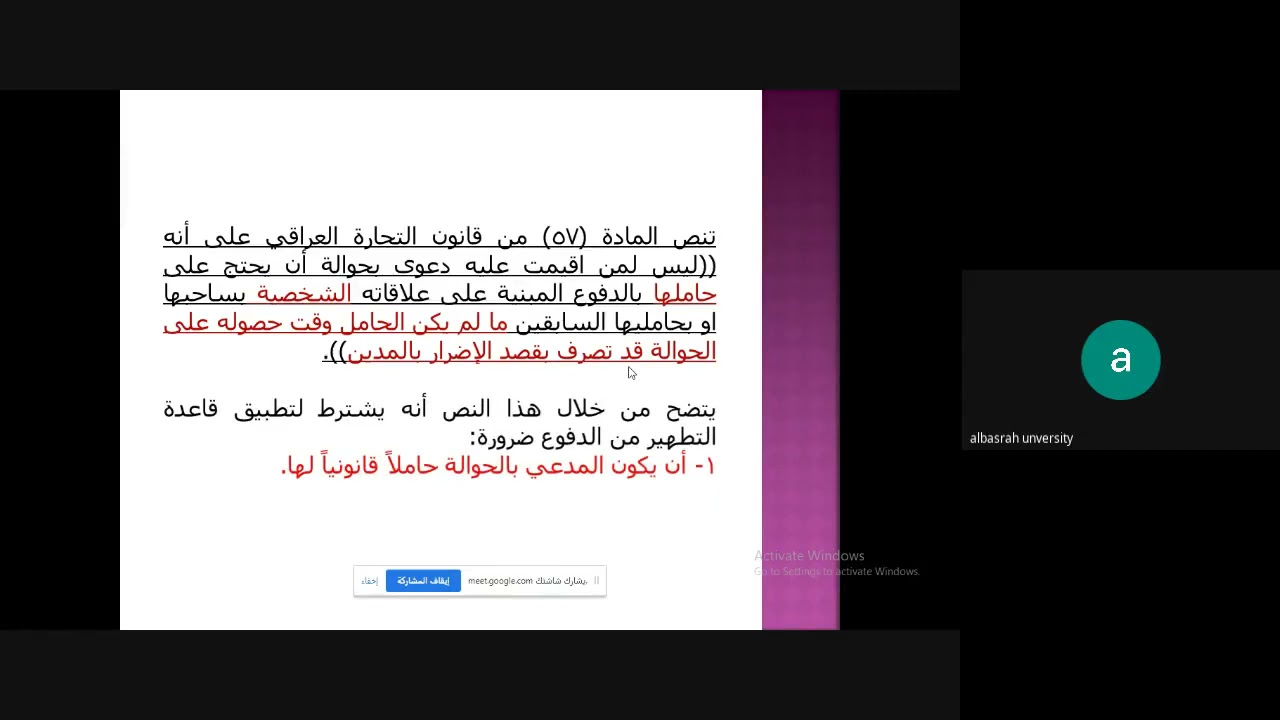Click the line التطهير من الدفوع ضرورة
The width and height of the screenshot is (1280, 720).
[x=593, y=438]
